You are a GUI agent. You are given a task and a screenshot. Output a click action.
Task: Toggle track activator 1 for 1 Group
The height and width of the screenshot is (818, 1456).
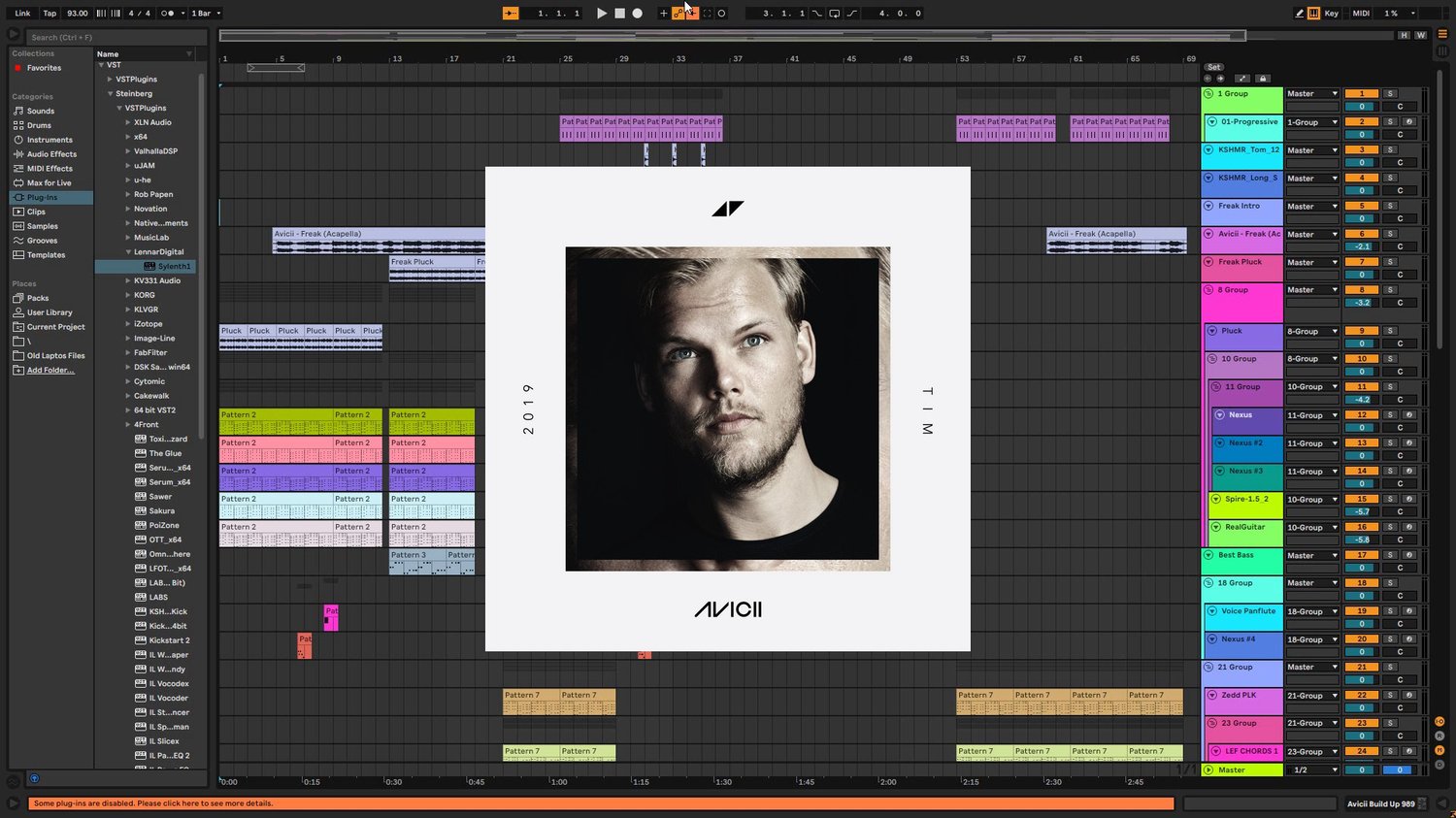pyautogui.click(x=1362, y=94)
